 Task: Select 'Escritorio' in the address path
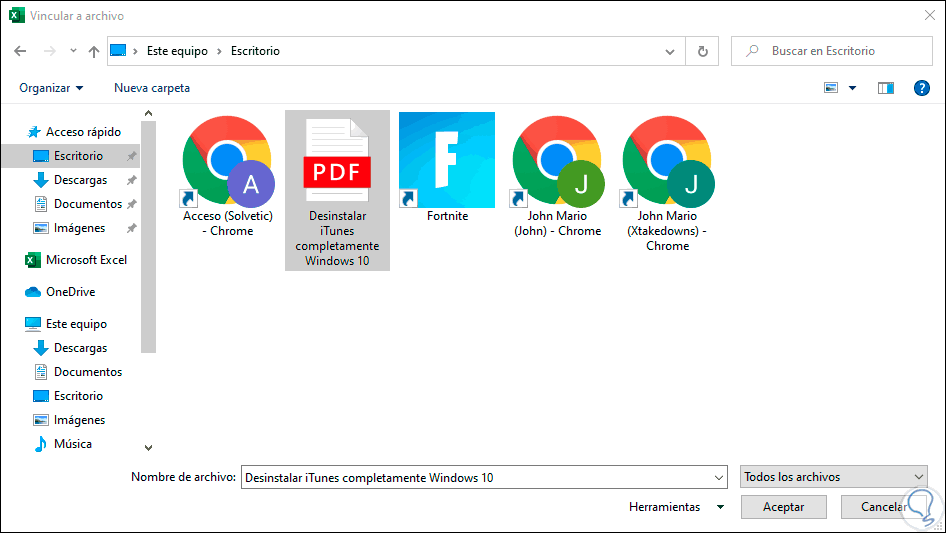[x=255, y=51]
